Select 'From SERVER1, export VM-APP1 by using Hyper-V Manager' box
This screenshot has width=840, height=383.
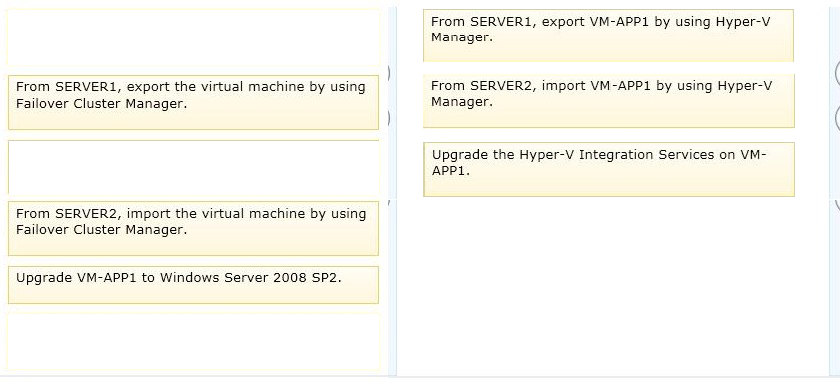point(608,35)
